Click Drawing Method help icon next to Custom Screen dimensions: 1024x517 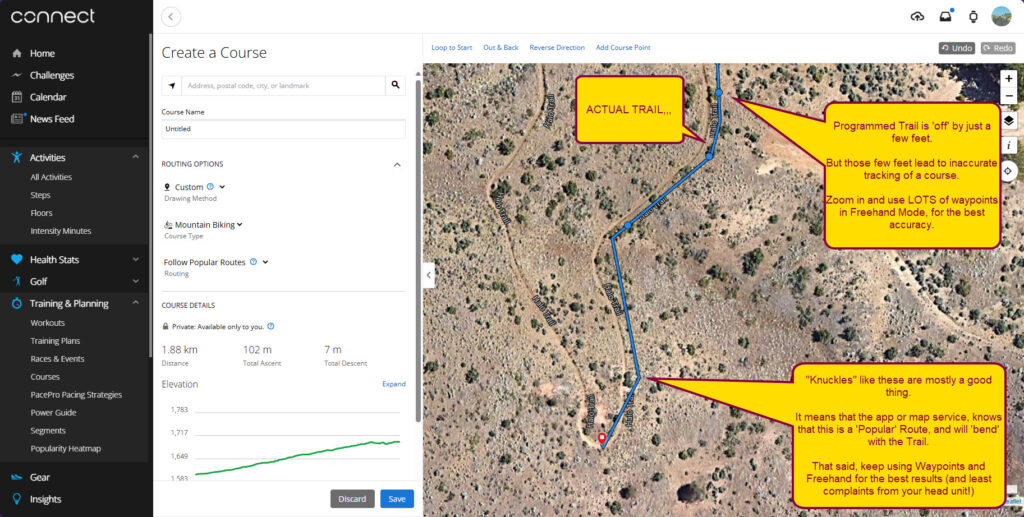coord(210,187)
